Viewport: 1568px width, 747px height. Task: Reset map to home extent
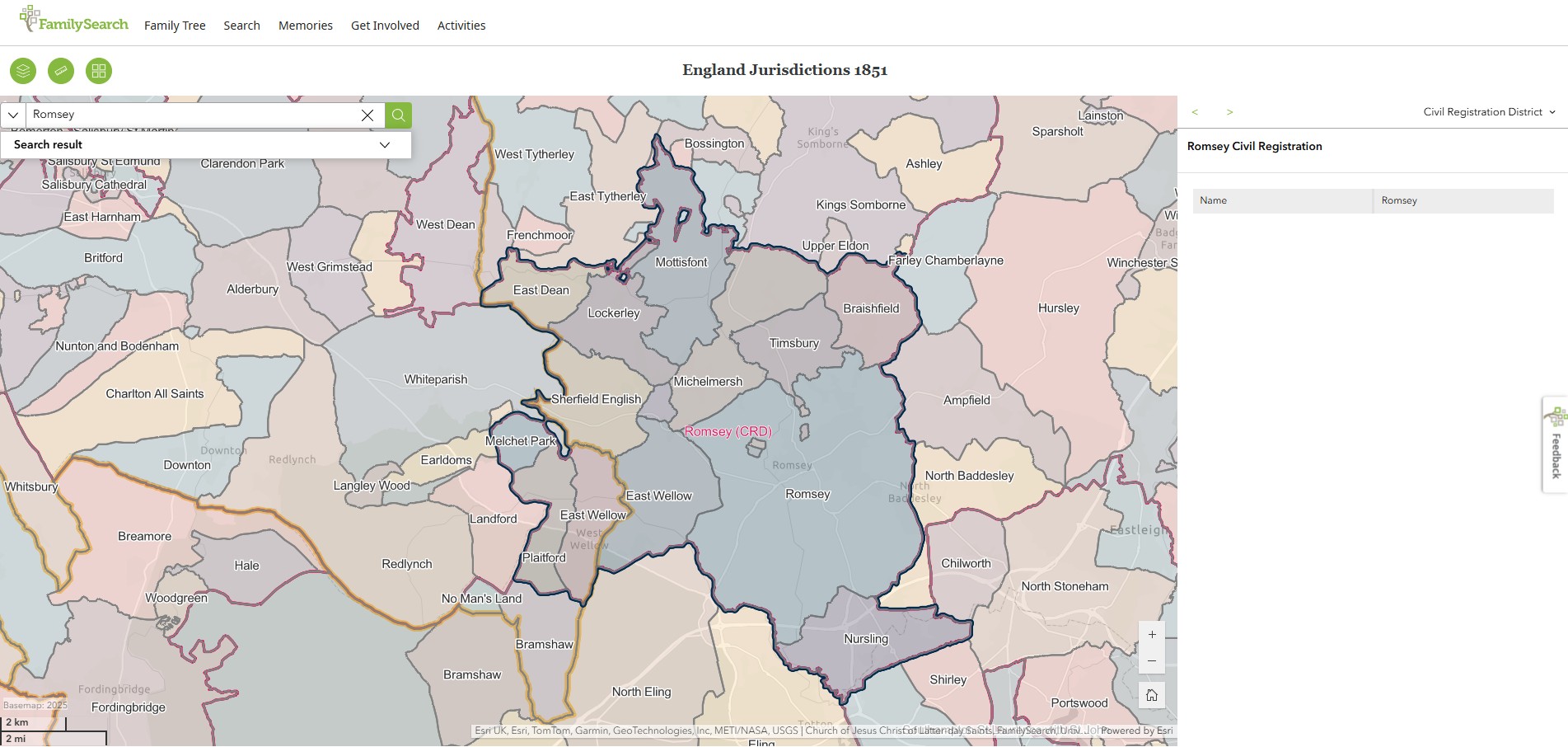[x=1152, y=695]
